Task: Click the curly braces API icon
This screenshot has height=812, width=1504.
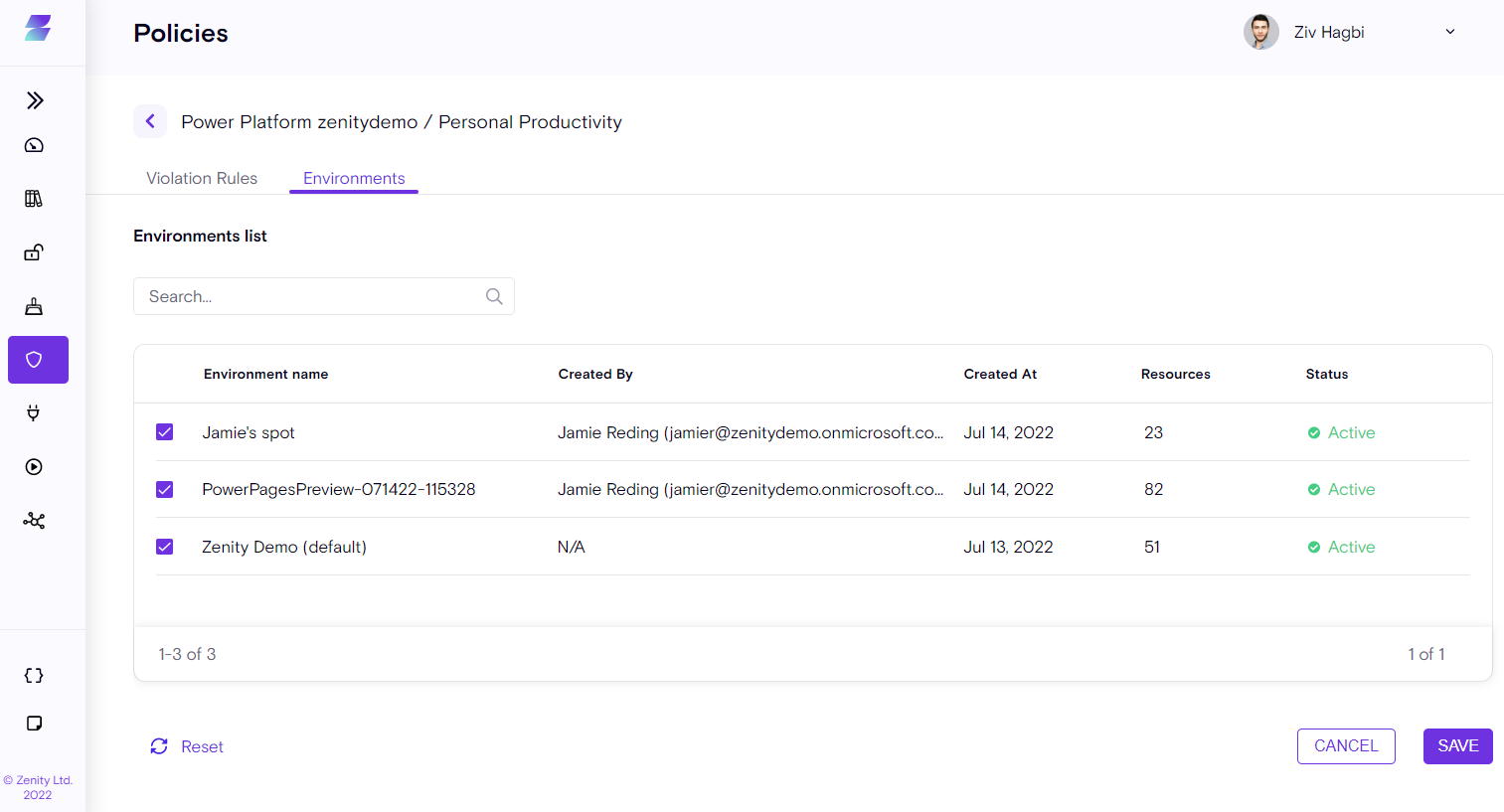Action: point(34,676)
